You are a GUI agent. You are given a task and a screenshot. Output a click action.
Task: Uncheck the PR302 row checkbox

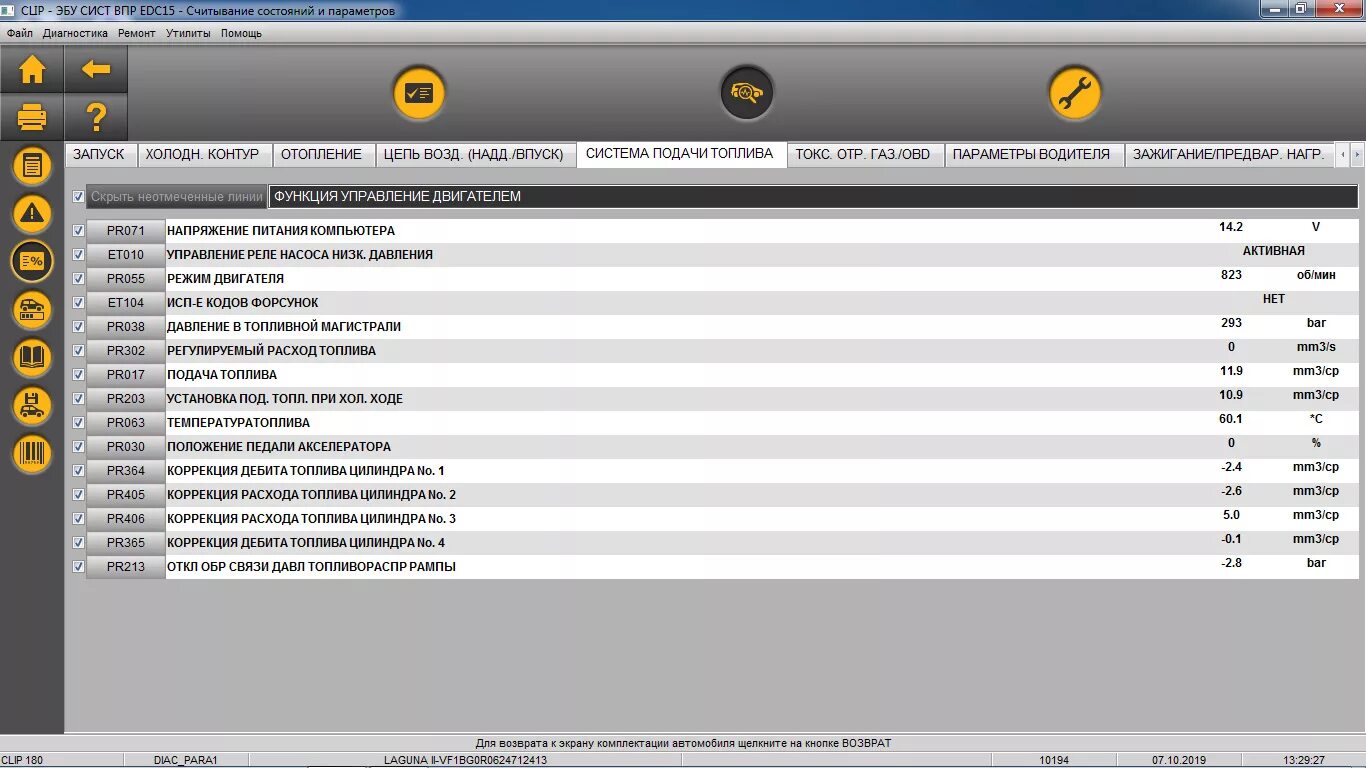pos(79,350)
